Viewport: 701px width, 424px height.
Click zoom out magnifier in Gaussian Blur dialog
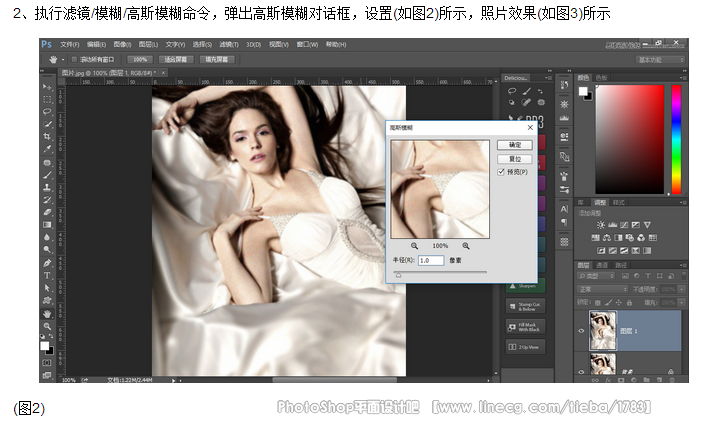(x=414, y=246)
